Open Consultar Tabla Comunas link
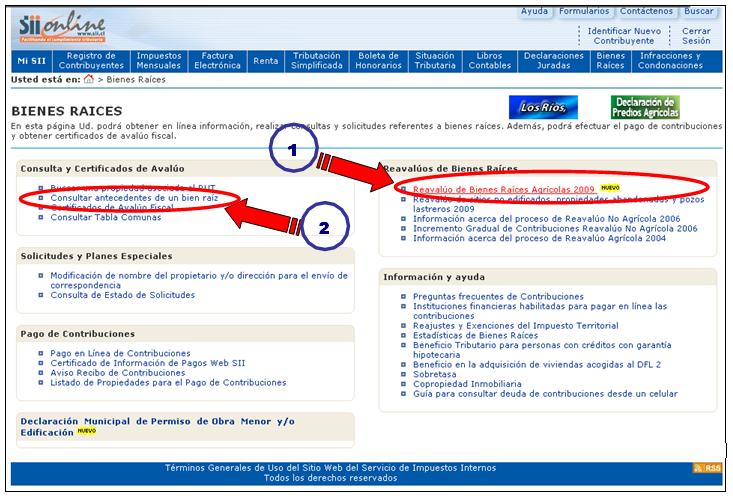 pyautogui.click(x=106, y=217)
